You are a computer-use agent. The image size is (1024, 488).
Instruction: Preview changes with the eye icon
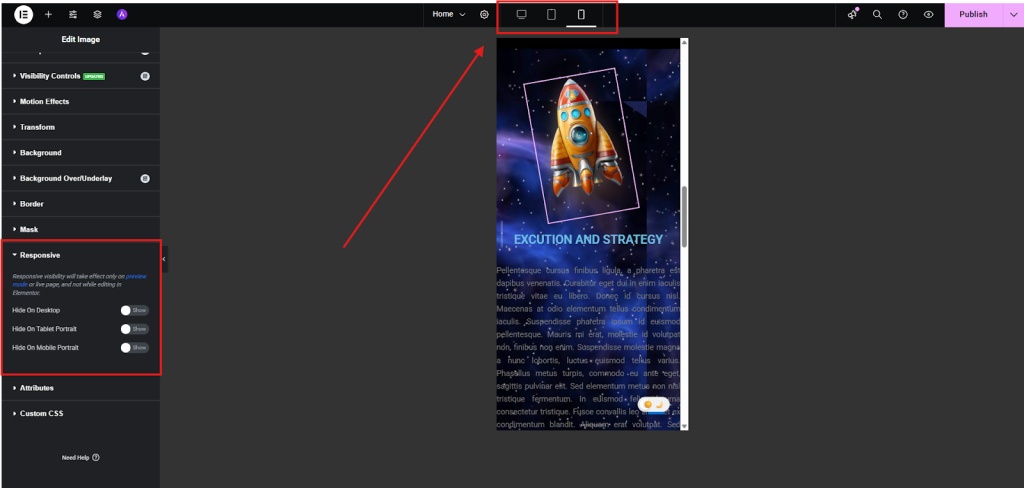pyautogui.click(x=929, y=14)
